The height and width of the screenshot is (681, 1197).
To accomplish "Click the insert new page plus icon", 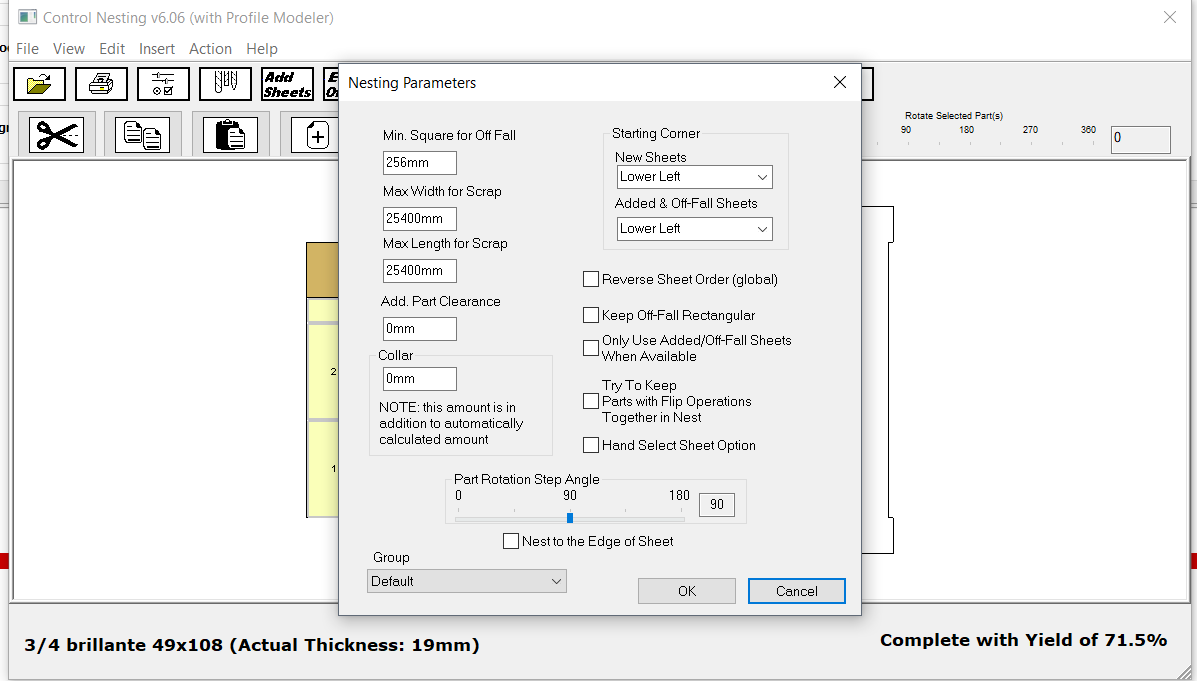I will 317,136.
